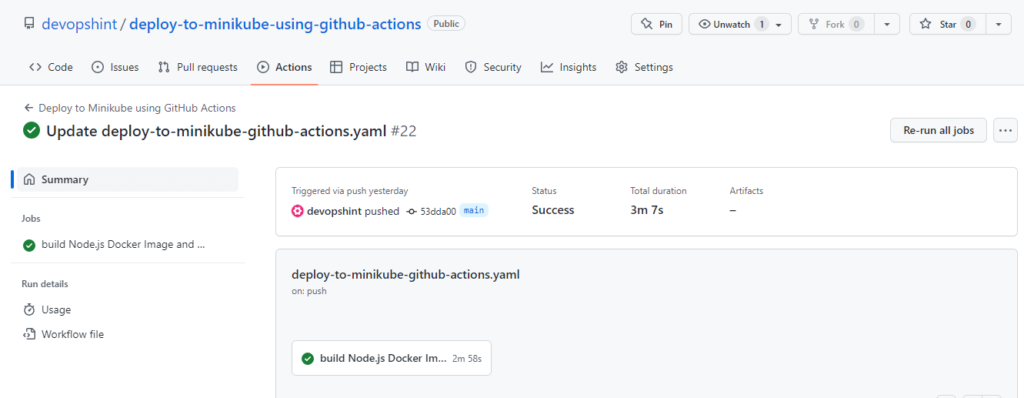The height and width of the screenshot is (398, 1024).
Task: Click the green success check beside run title
Action: pos(31,131)
